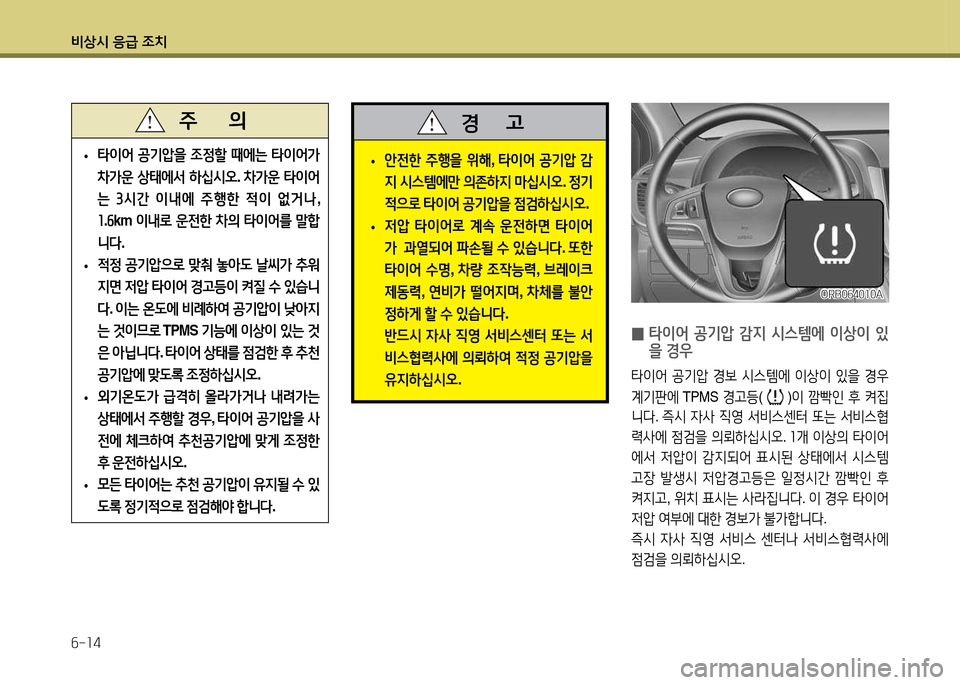Click the words 계기판에 TPMS 경고등

coord(694,397)
